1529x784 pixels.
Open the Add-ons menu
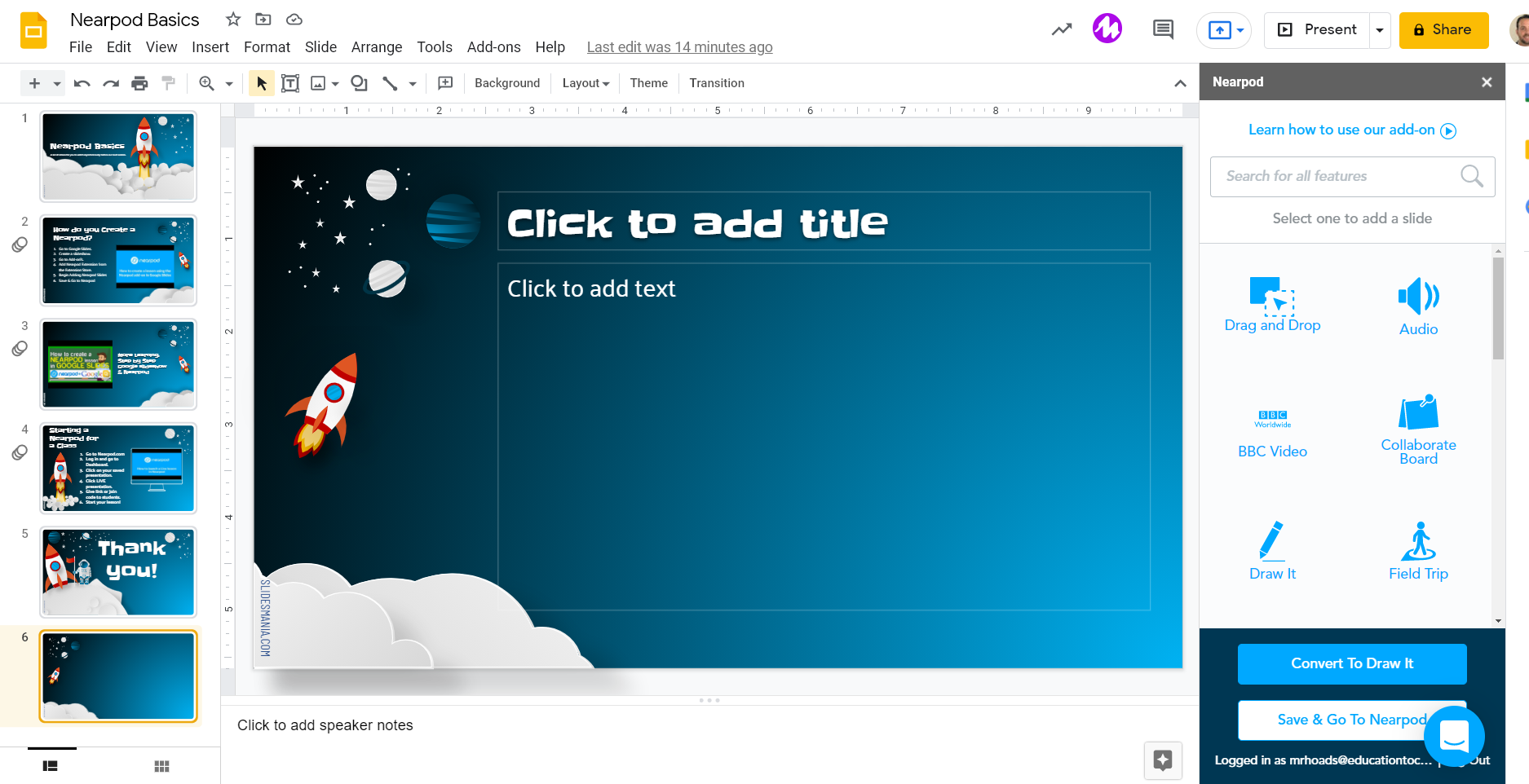tap(493, 47)
